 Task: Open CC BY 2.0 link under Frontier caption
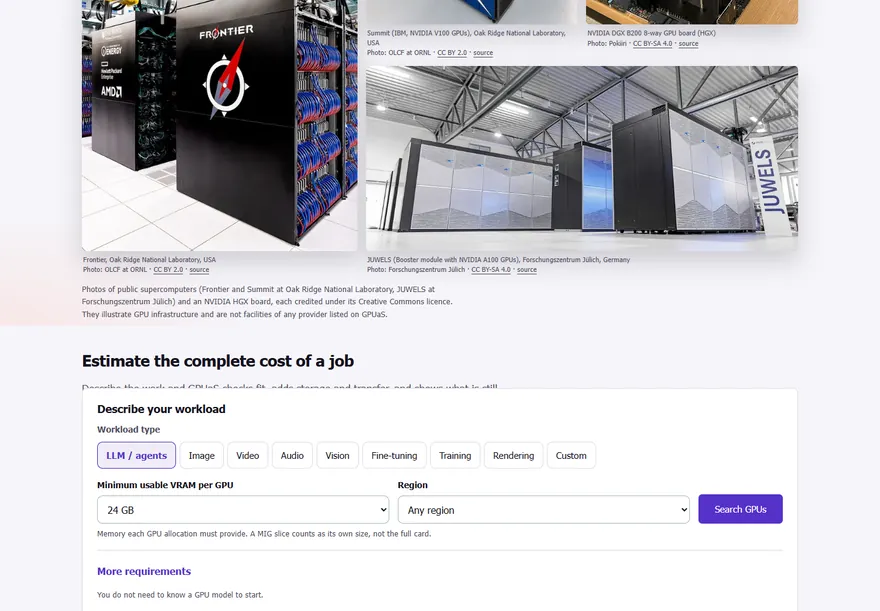(x=168, y=270)
